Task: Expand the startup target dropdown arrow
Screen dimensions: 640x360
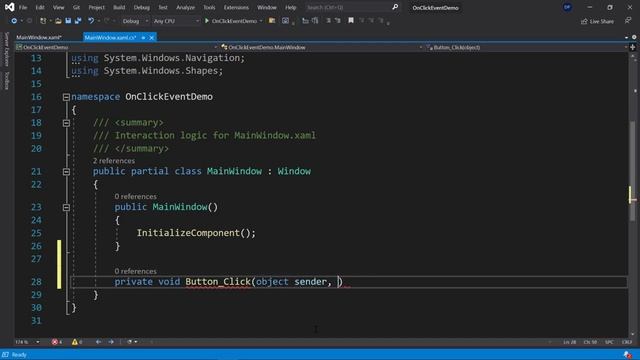Action: [261, 21]
